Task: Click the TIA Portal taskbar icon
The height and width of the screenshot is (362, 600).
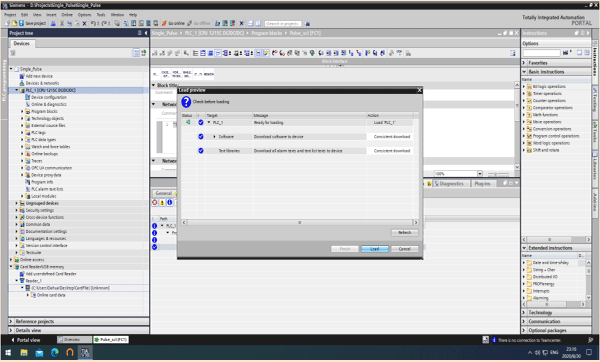Action: coord(85,352)
